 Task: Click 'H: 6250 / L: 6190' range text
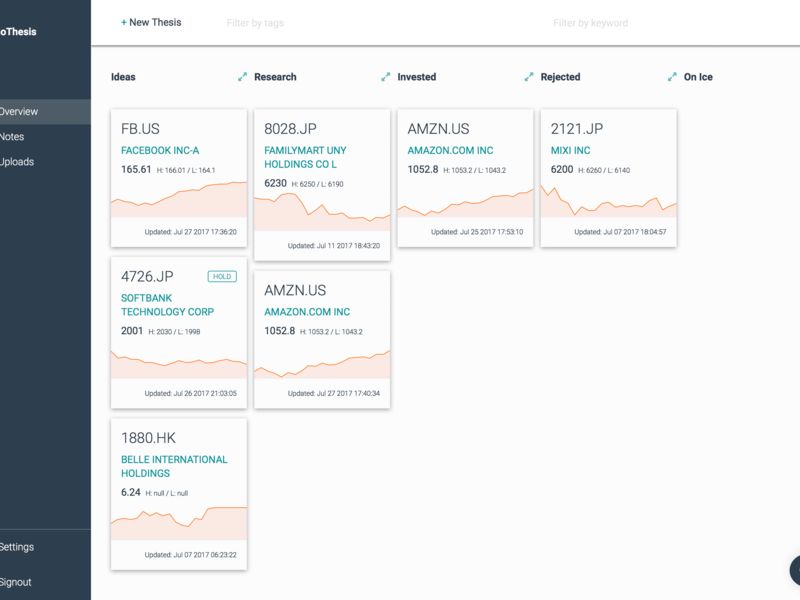coord(317,184)
